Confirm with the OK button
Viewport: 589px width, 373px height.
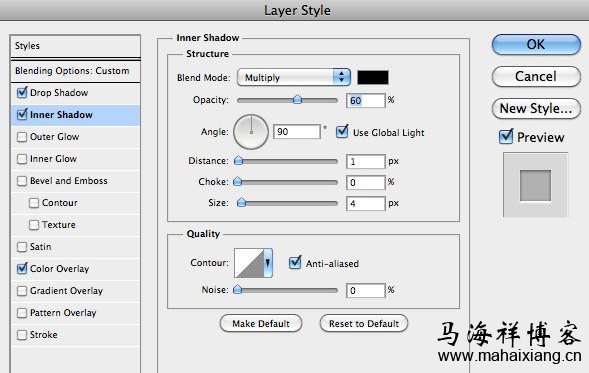(x=536, y=44)
